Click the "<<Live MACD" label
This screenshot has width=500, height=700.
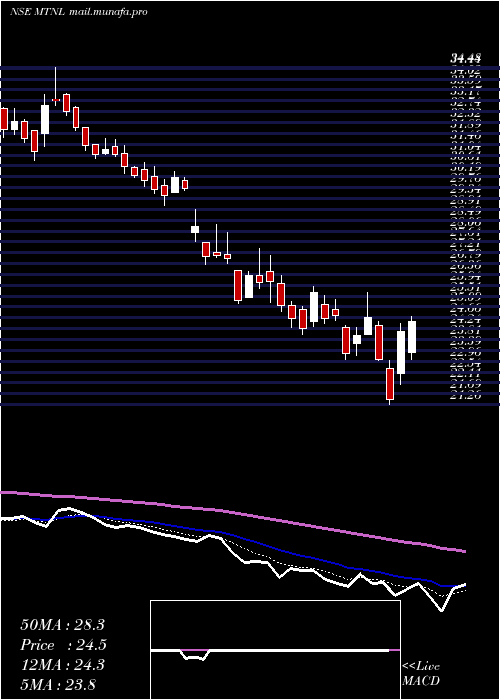point(421,674)
